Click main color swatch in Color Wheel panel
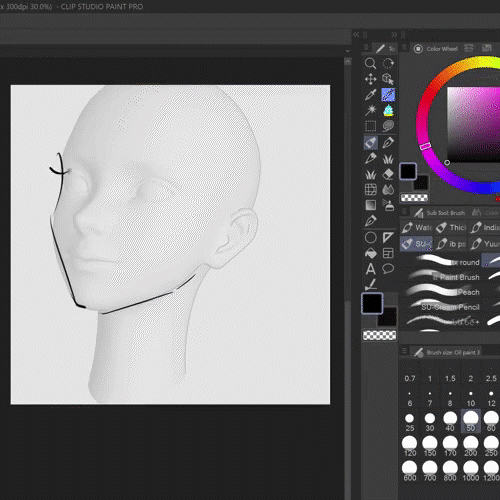 (408, 171)
